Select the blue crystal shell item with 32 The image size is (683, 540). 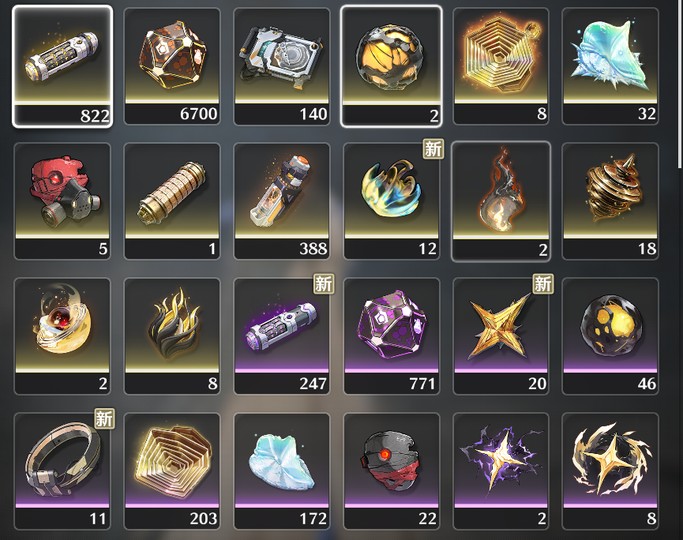(x=610, y=66)
